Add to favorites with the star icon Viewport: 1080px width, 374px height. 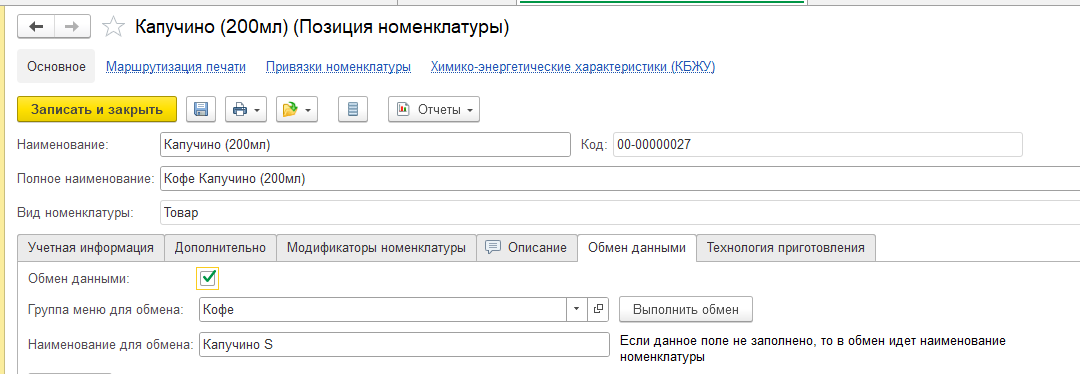(114, 26)
